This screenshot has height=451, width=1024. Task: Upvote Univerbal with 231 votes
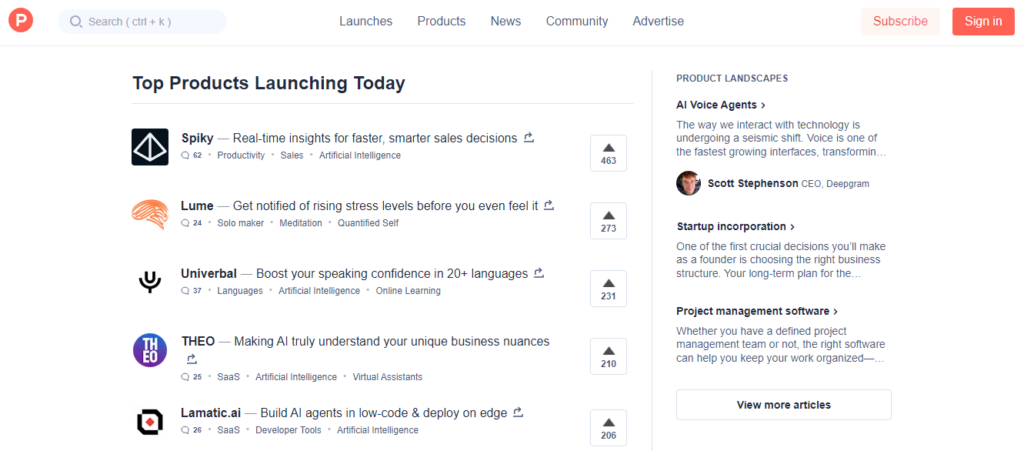point(608,288)
